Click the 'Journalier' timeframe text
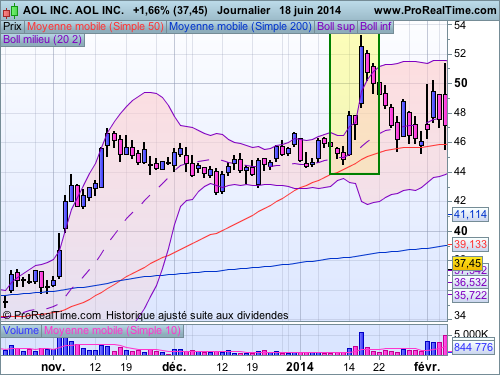 [243, 10]
